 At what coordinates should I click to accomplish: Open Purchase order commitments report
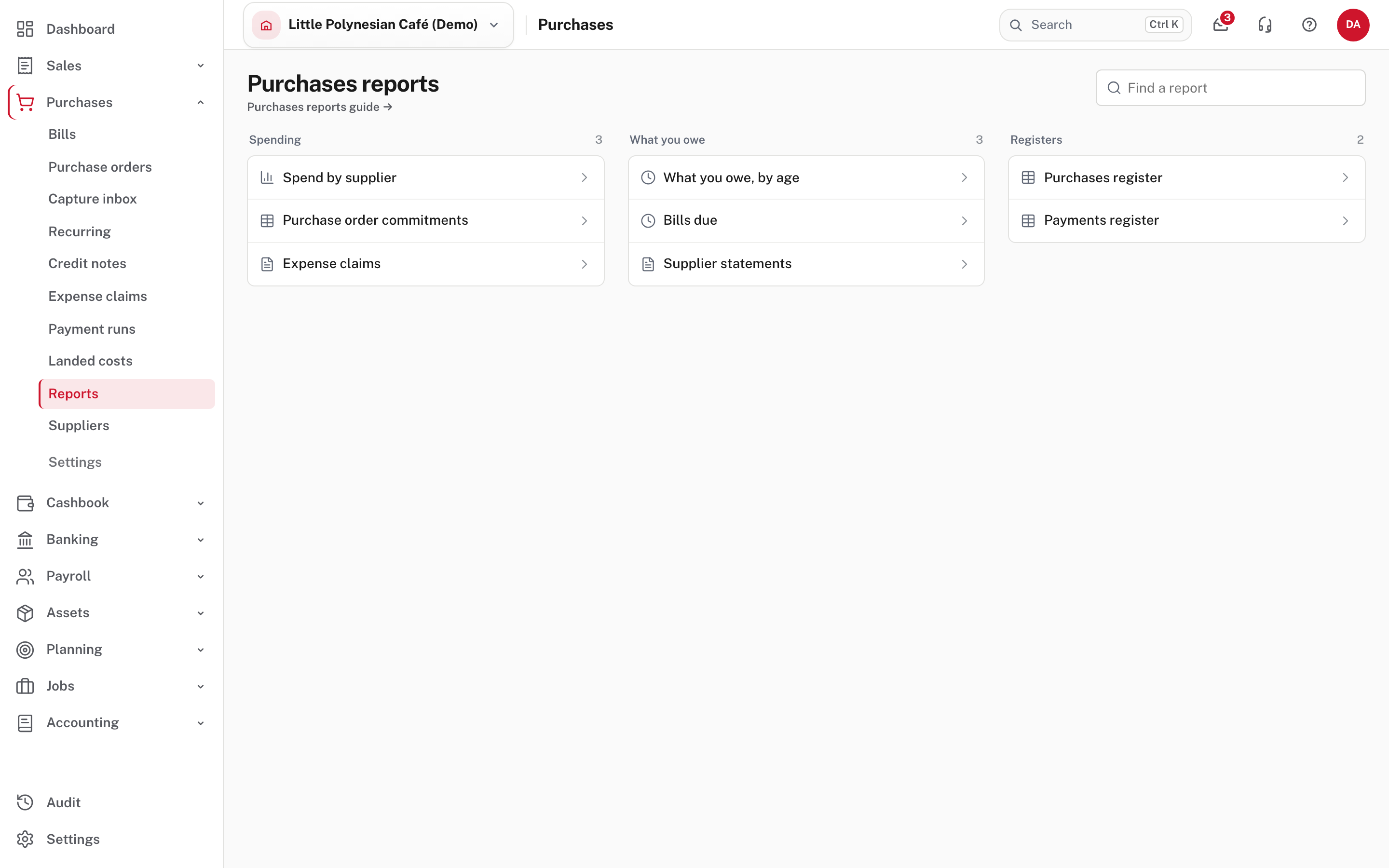click(x=425, y=220)
